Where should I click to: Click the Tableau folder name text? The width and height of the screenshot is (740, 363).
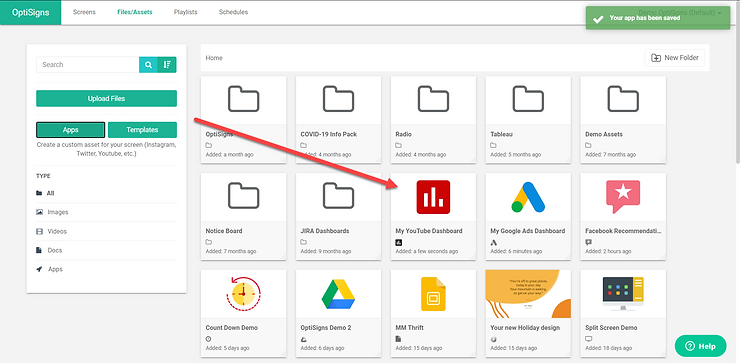pyautogui.click(x=501, y=135)
